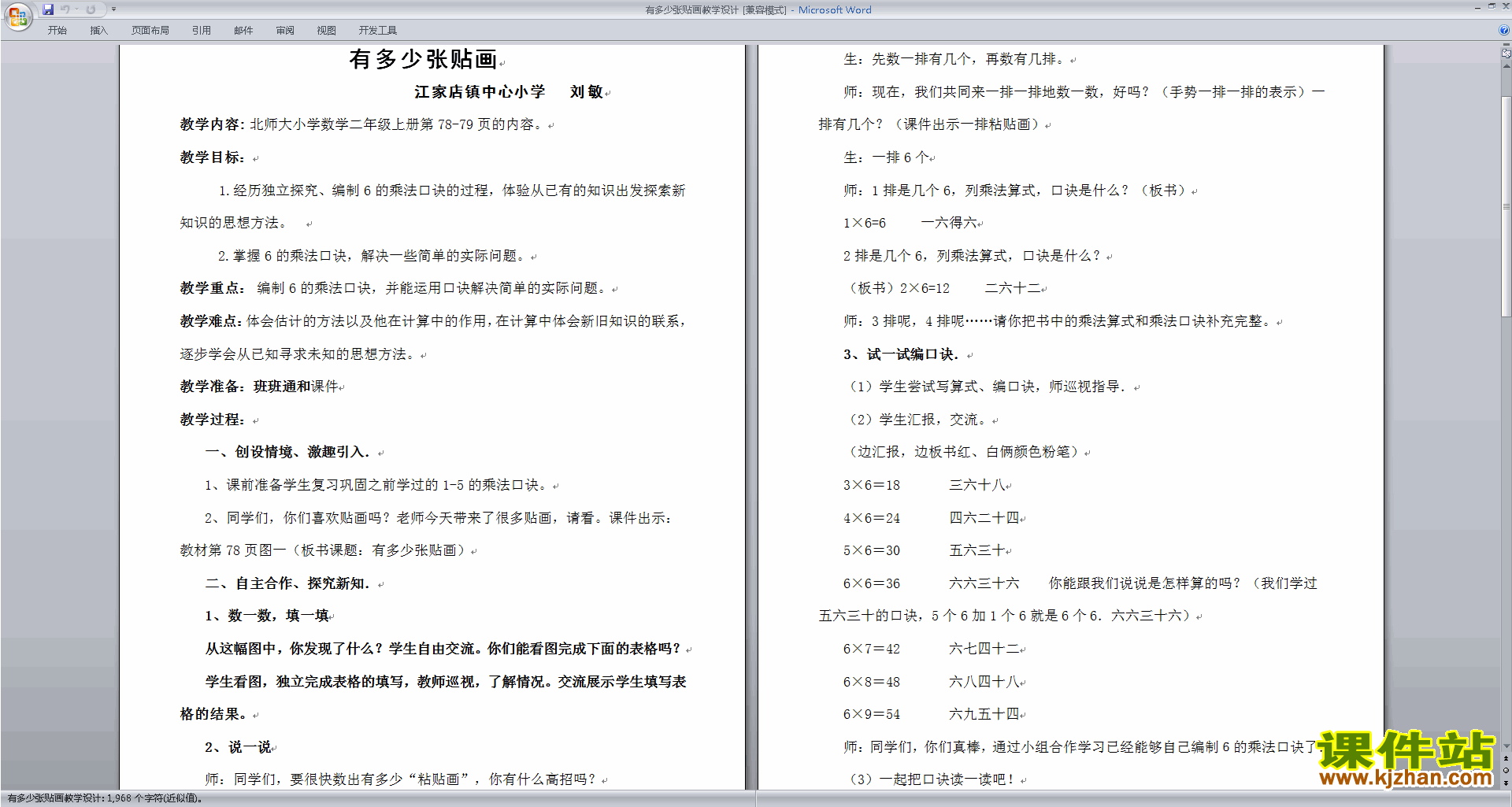1512x807 pixels.
Task: Click the equation 6×6=36
Action: [x=871, y=583]
